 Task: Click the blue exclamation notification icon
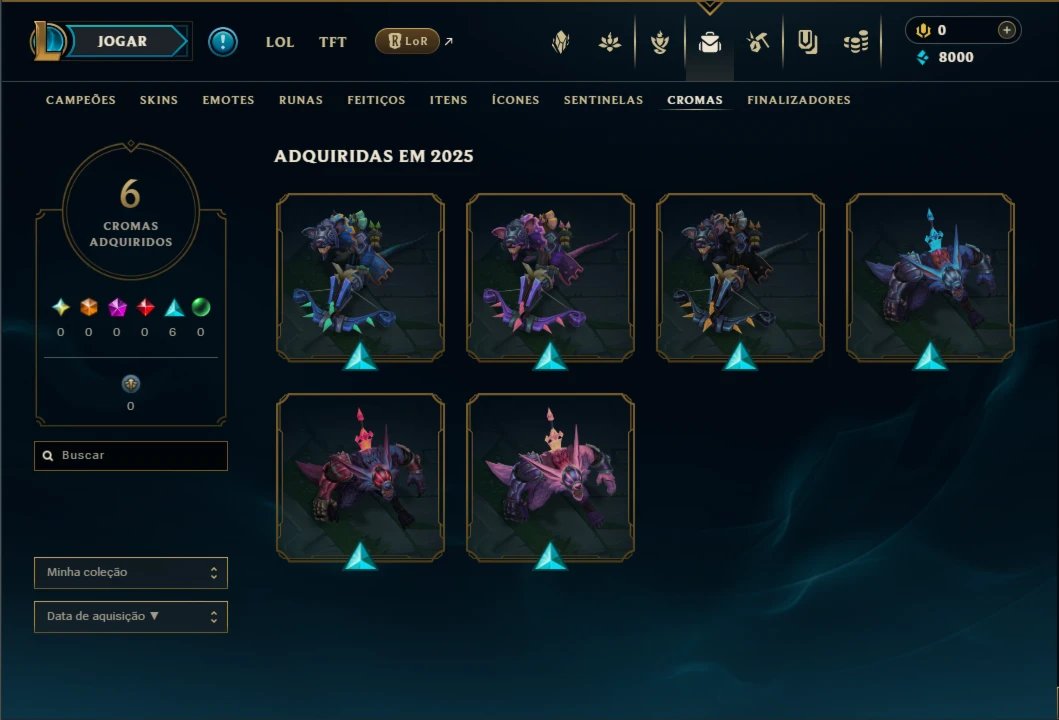(222, 42)
